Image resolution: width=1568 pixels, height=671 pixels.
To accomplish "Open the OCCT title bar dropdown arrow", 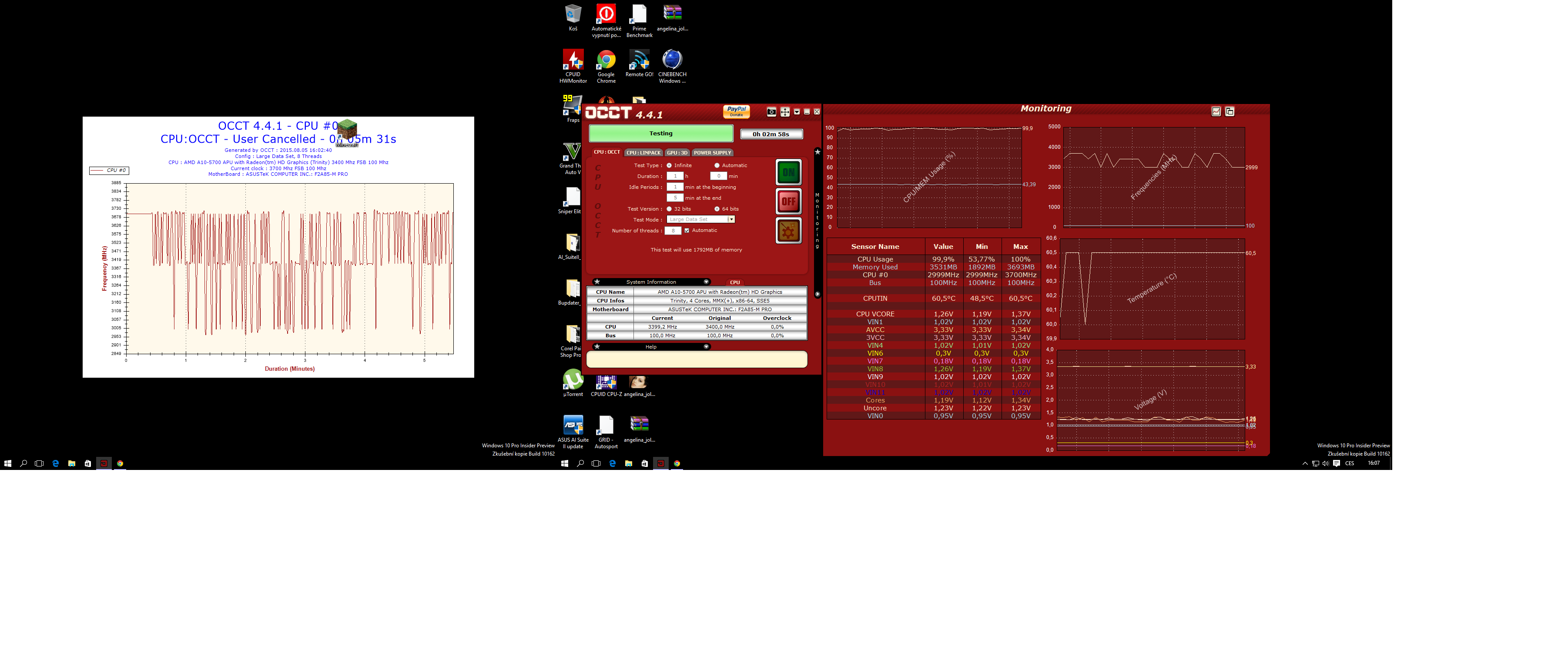I will pos(797,112).
